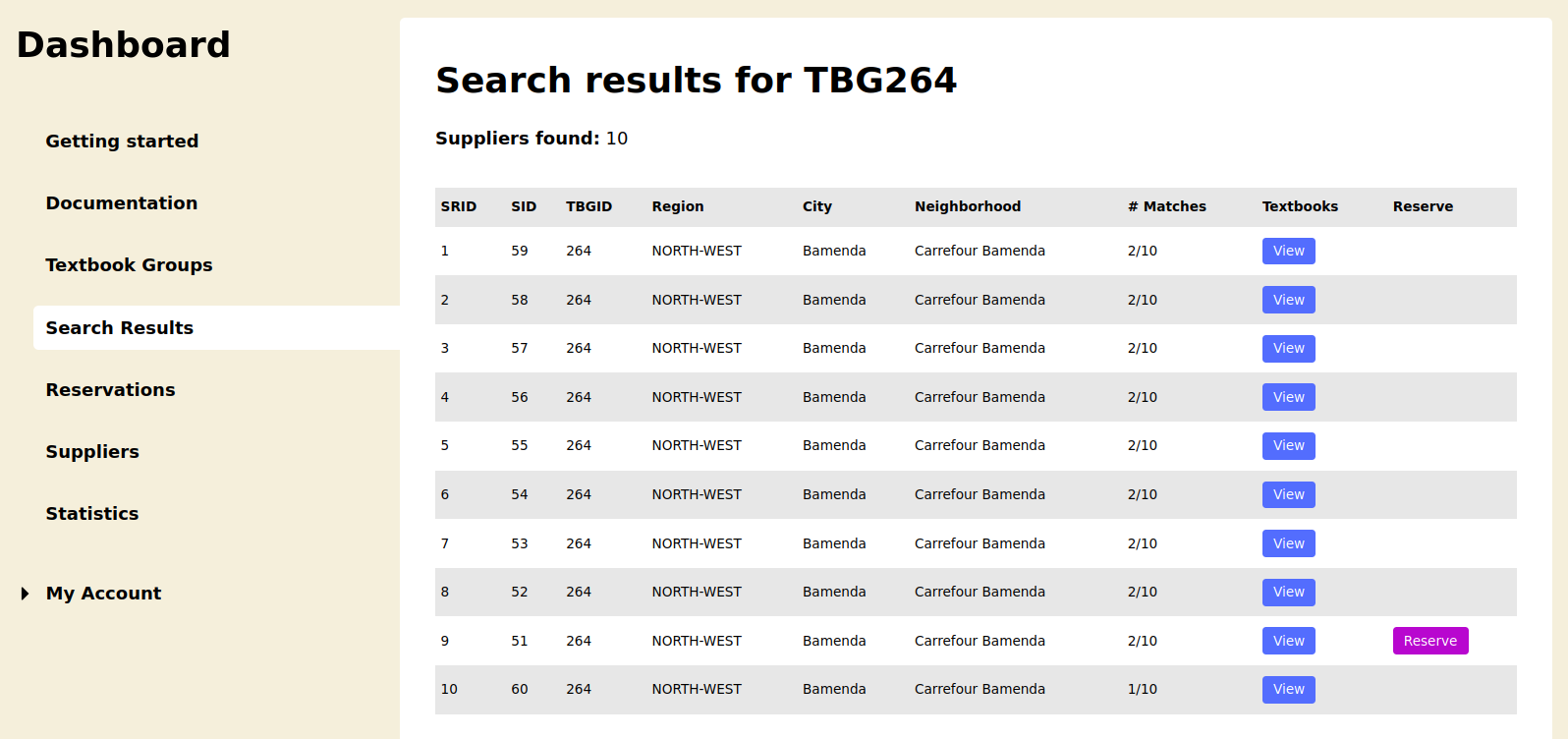Click the # Matches column header
1568x739 pixels.
tap(1166, 206)
